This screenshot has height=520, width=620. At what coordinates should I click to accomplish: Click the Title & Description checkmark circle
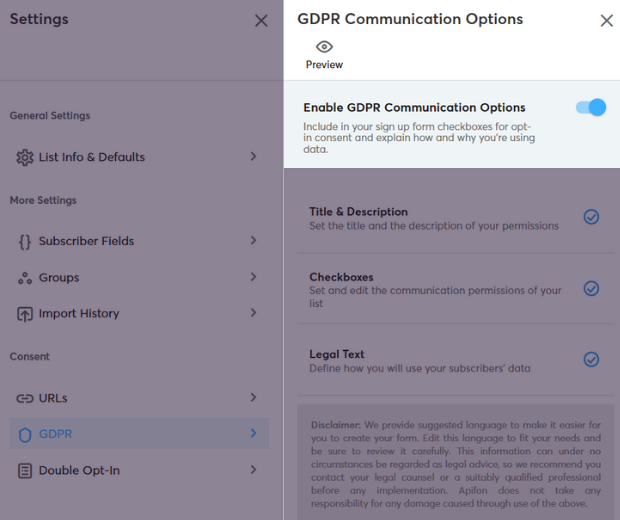(592, 217)
